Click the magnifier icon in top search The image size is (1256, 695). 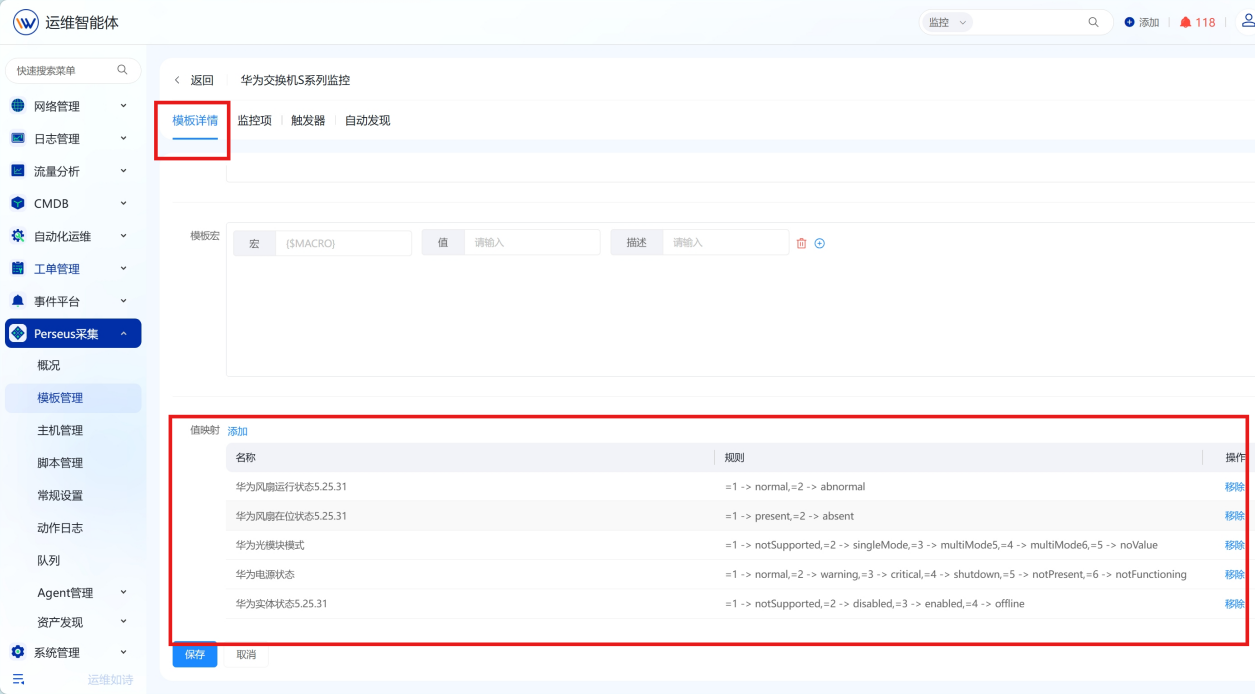pyautogui.click(x=1093, y=22)
